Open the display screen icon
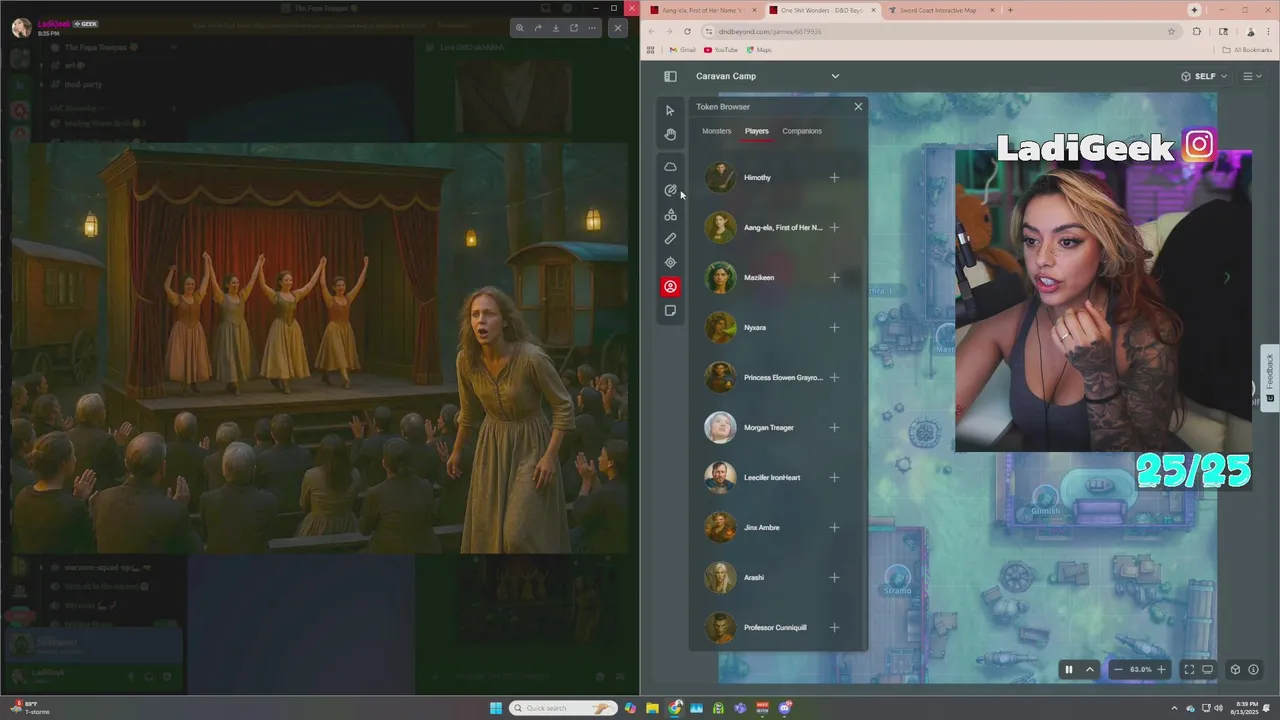 click(1208, 669)
